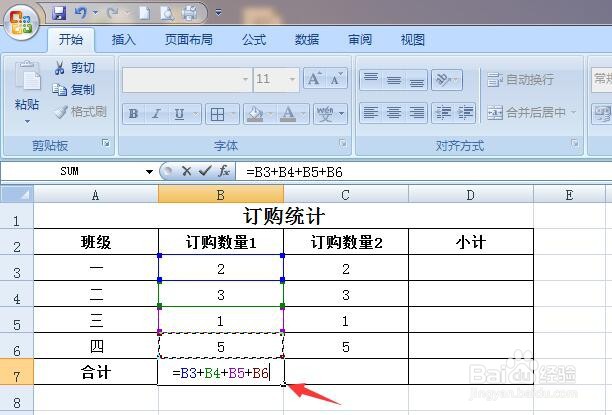
Task: Select column B header
Action: pyautogui.click(x=221, y=194)
